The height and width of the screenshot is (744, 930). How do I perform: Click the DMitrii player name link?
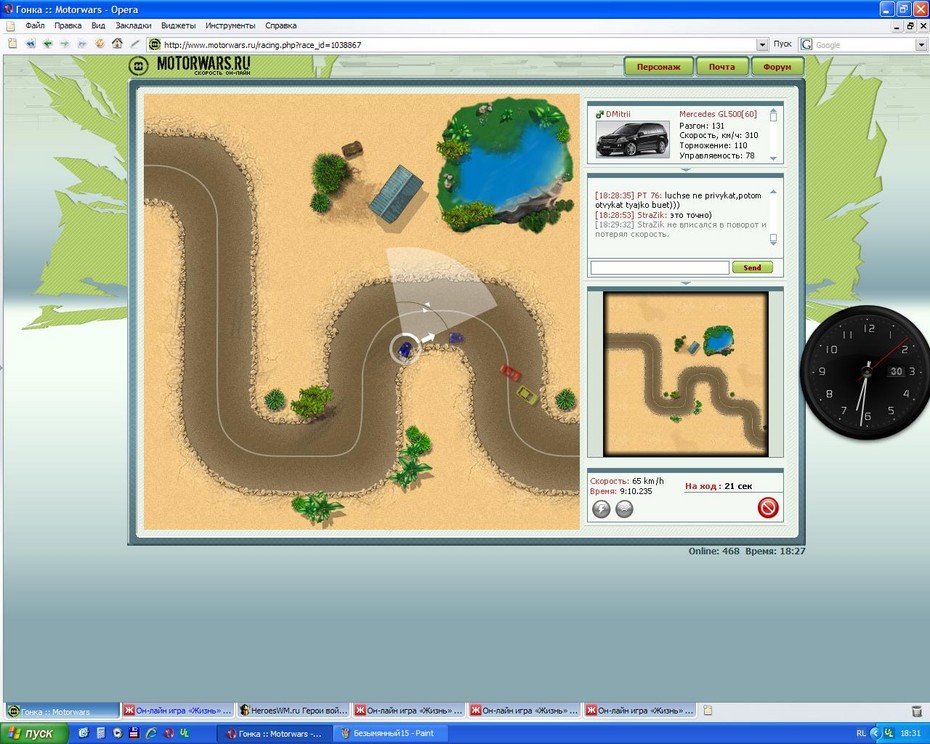[x=618, y=114]
